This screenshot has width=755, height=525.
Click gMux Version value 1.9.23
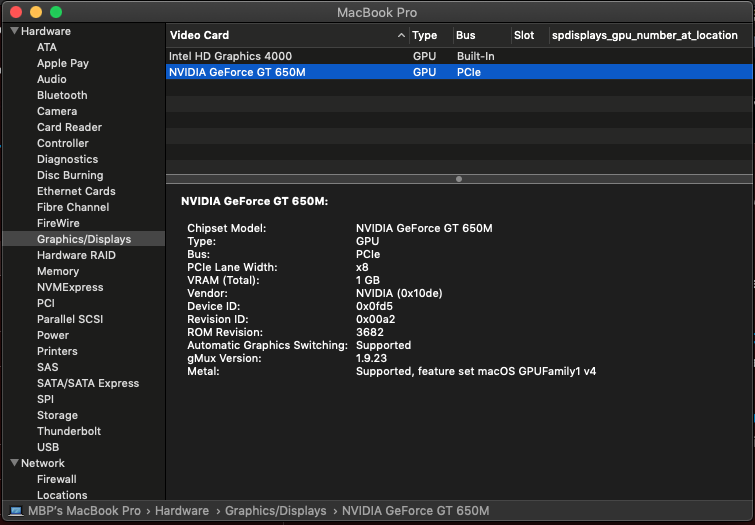pyautogui.click(x=371, y=358)
